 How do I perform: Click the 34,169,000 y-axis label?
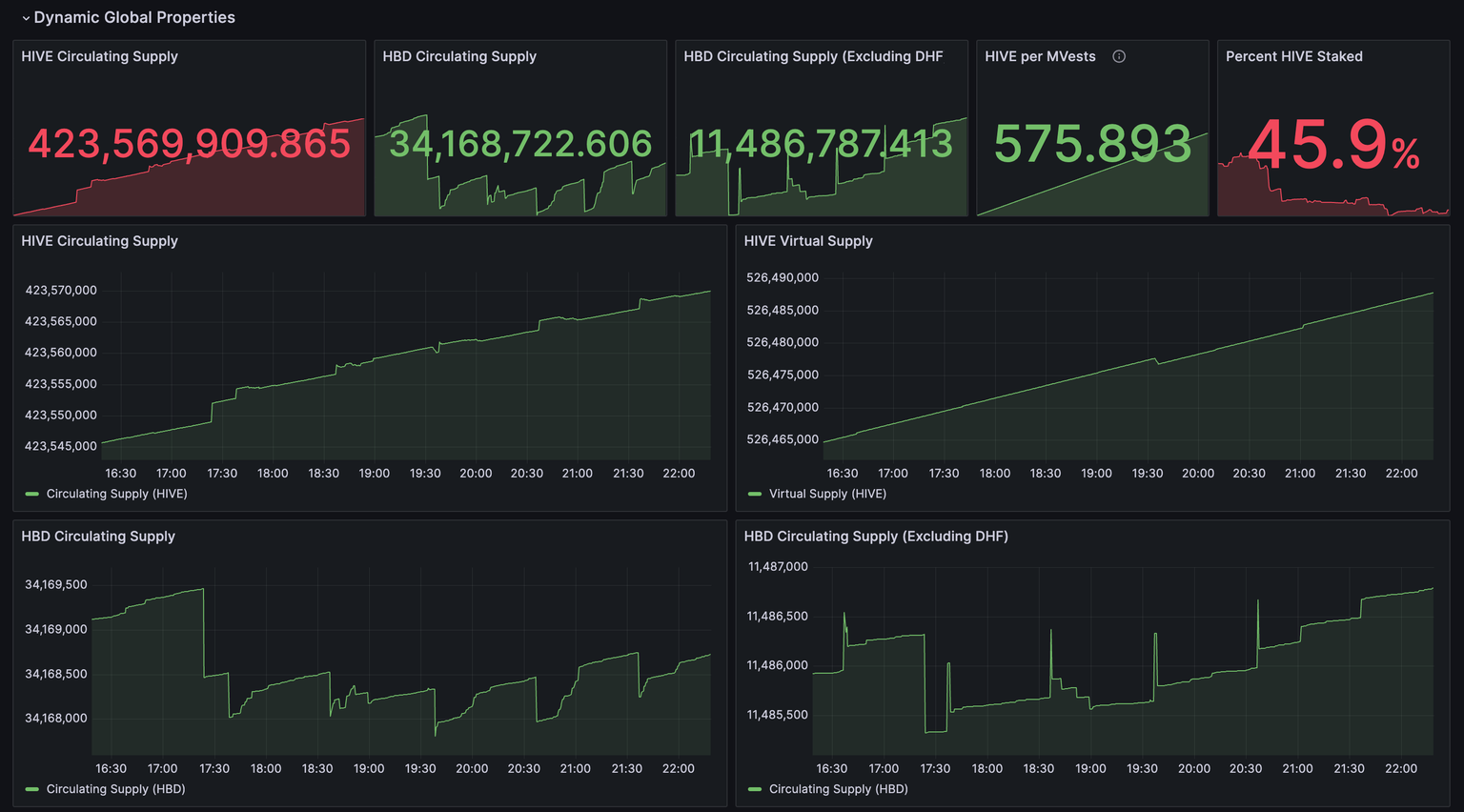tap(56, 629)
